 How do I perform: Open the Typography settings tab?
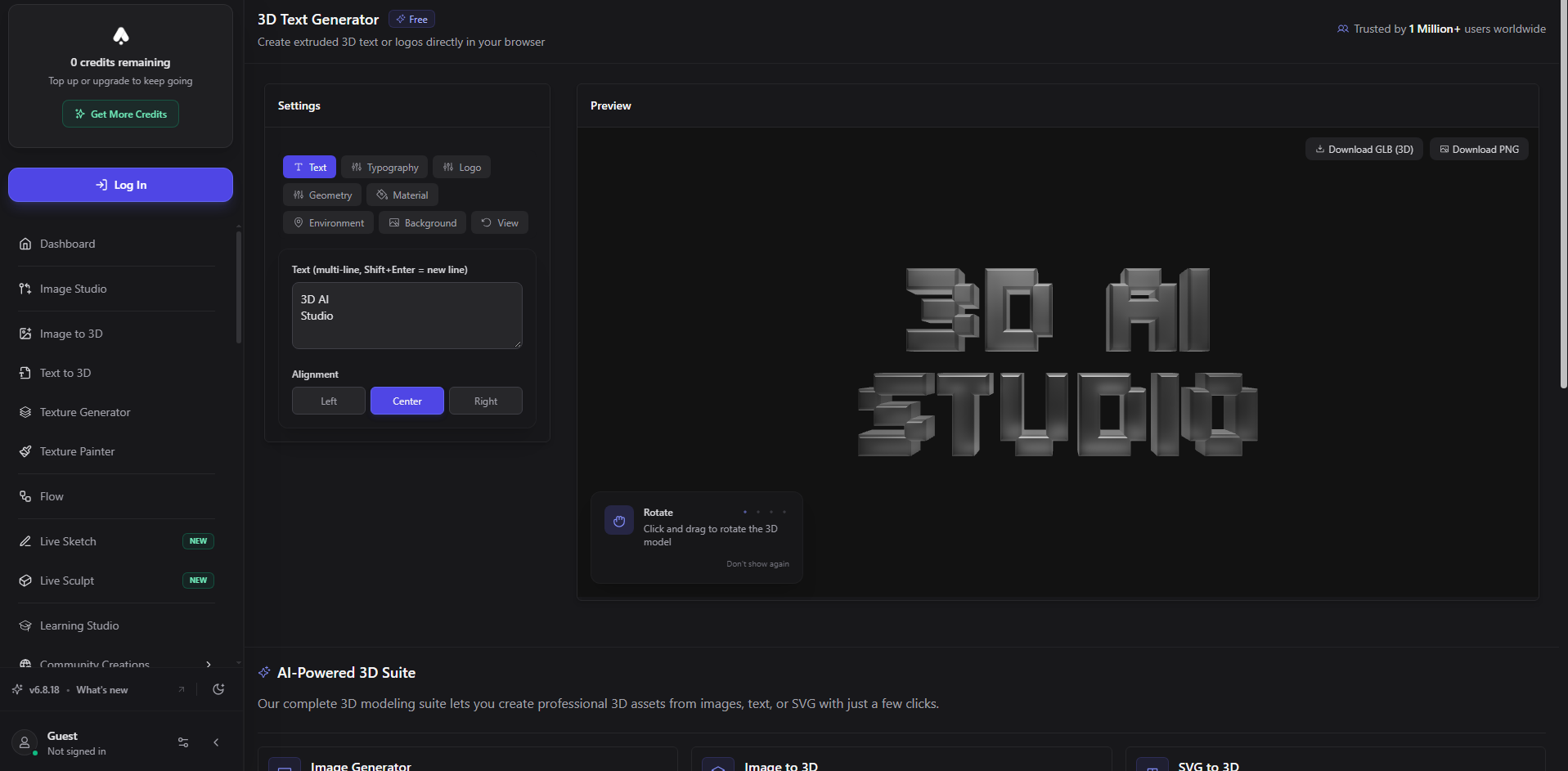point(384,167)
